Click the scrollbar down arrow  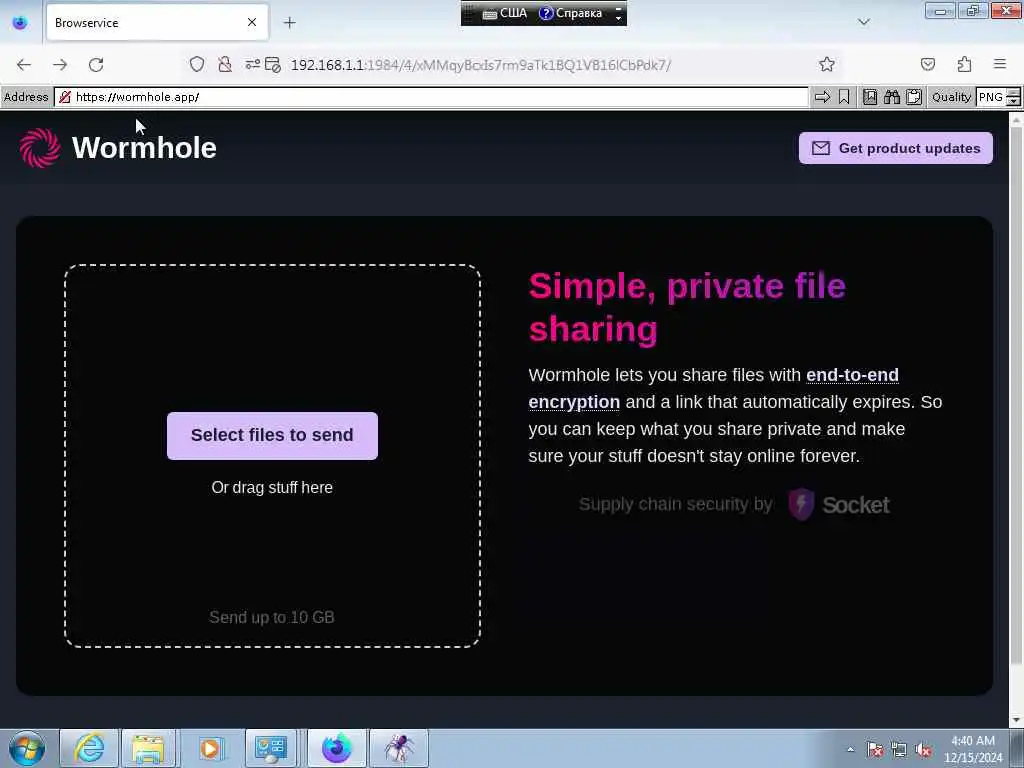pos(1016,720)
